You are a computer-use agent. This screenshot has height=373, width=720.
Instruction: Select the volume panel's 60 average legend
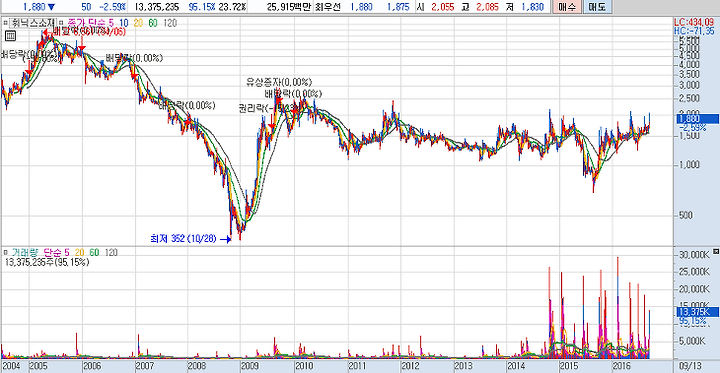[x=94, y=252]
